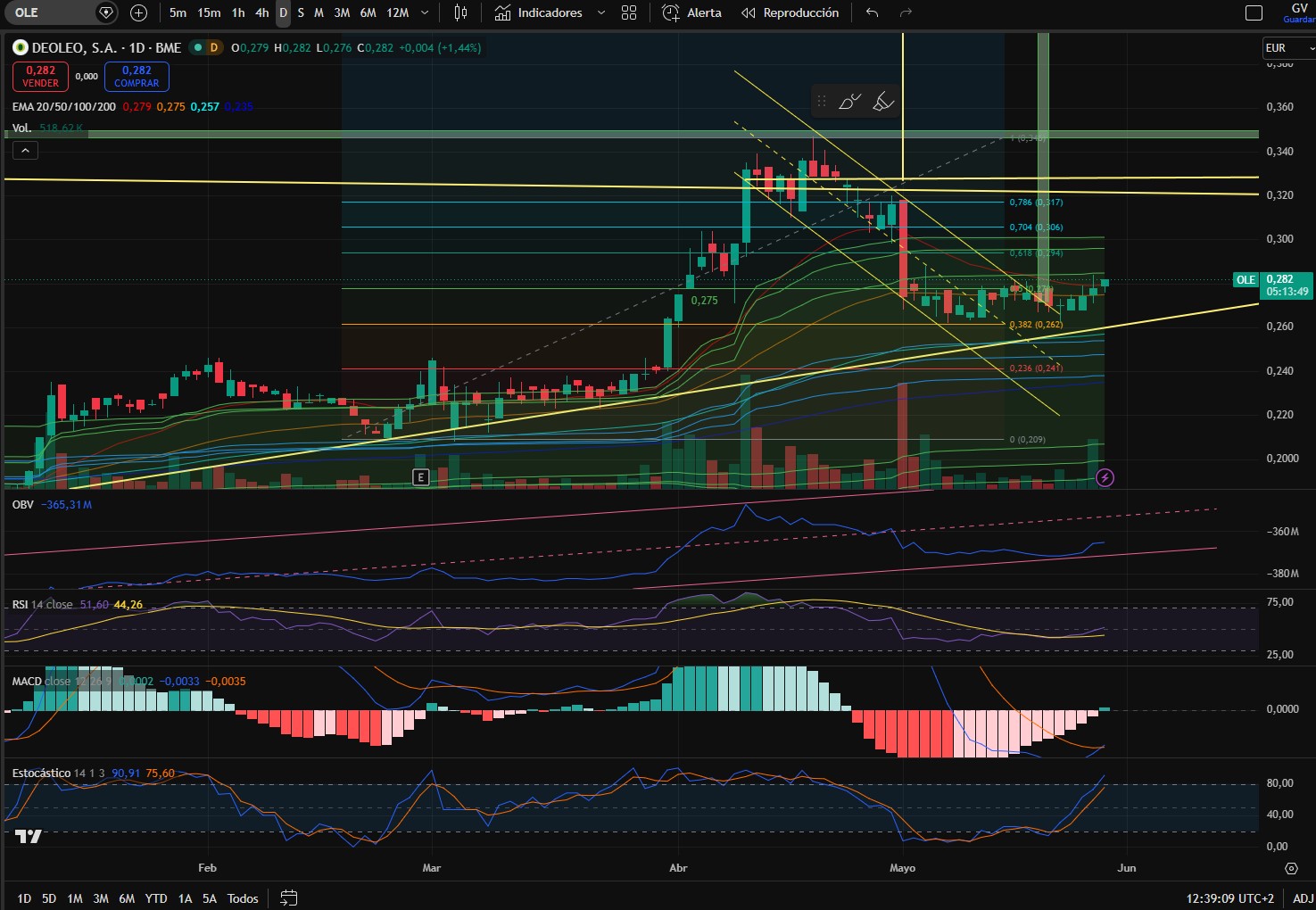Click the red VENDER sell button
This screenshot has height=910, width=1316.
[40, 77]
